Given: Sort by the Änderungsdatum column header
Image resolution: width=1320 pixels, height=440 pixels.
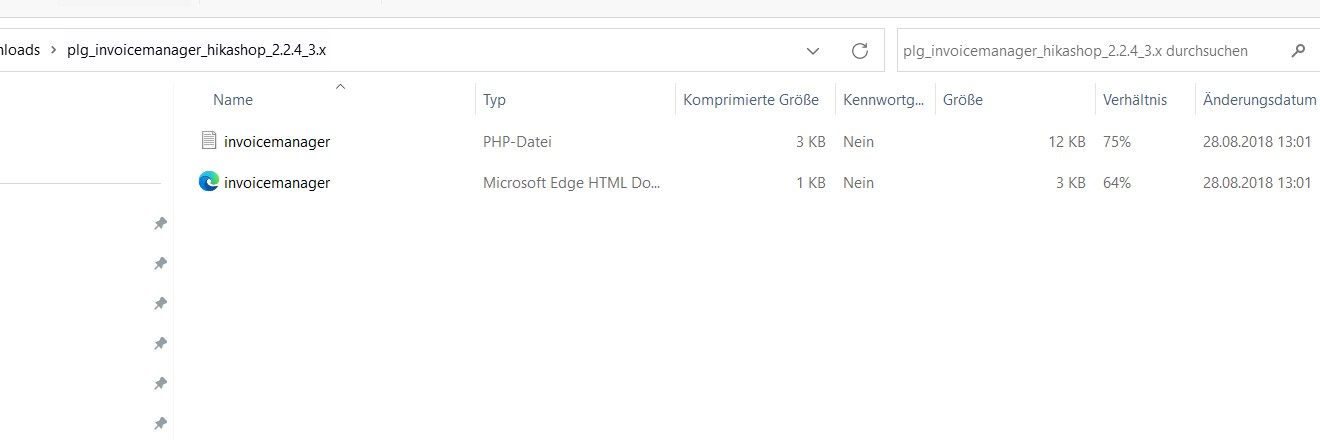Looking at the screenshot, I should pyautogui.click(x=1258, y=100).
